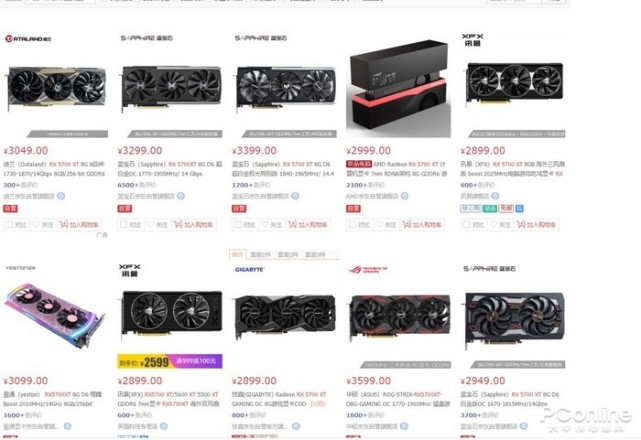This screenshot has height=440, width=641.
Task: Follow the ¥3399 Sapphire card via the heart icon
Action: 264,224
